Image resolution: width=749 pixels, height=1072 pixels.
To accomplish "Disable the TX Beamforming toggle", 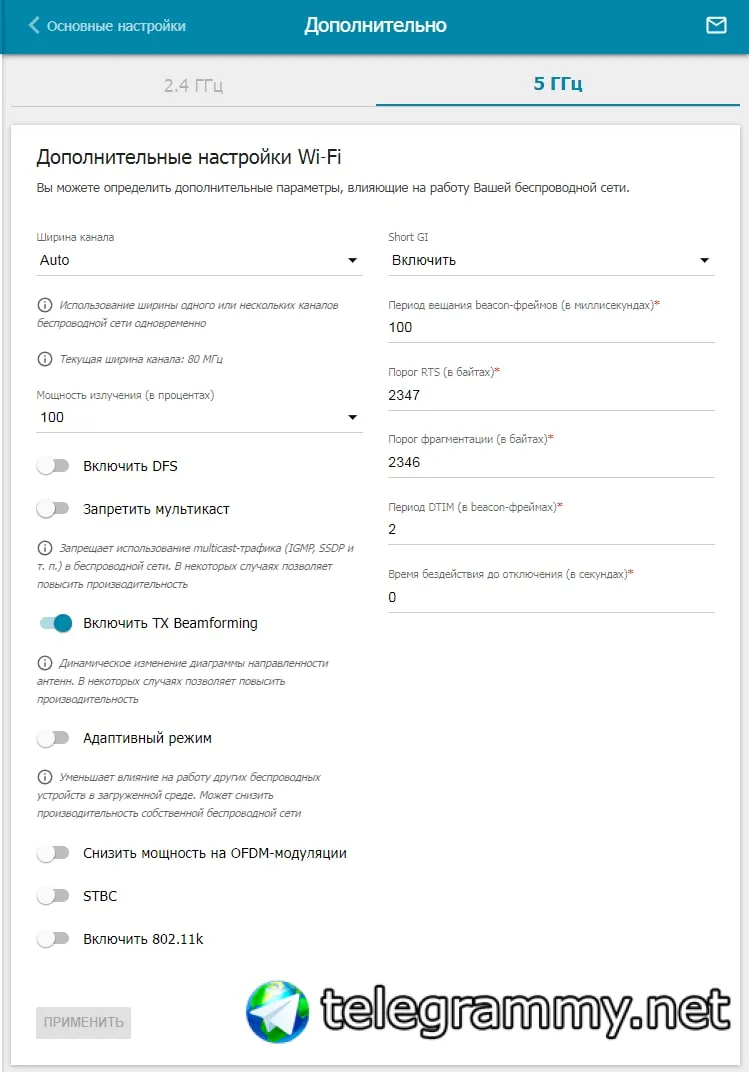I will point(56,623).
